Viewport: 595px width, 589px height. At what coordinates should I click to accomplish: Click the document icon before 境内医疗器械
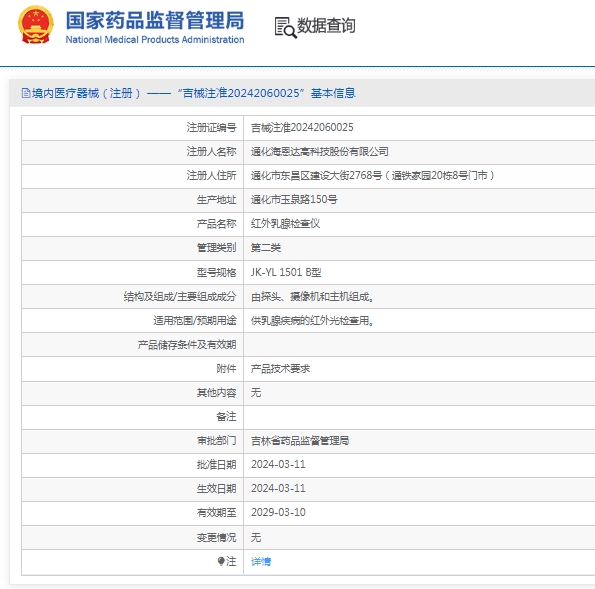point(26,93)
